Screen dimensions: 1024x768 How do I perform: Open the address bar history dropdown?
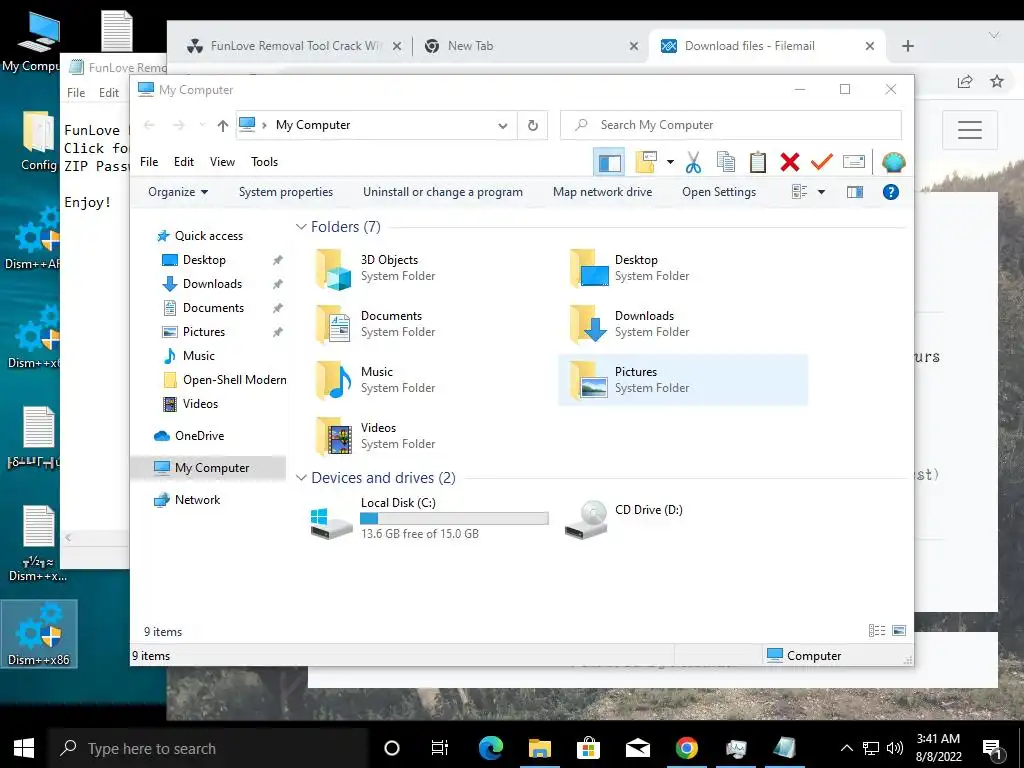[x=503, y=125]
